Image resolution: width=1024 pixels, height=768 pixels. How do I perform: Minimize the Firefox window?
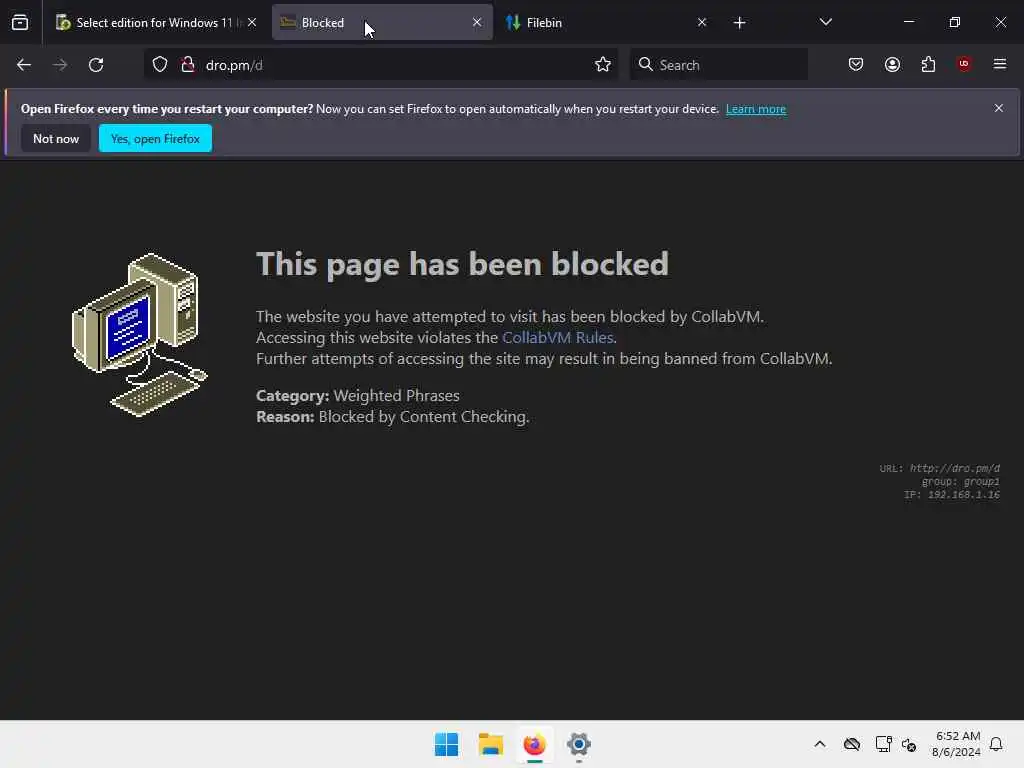[908, 22]
